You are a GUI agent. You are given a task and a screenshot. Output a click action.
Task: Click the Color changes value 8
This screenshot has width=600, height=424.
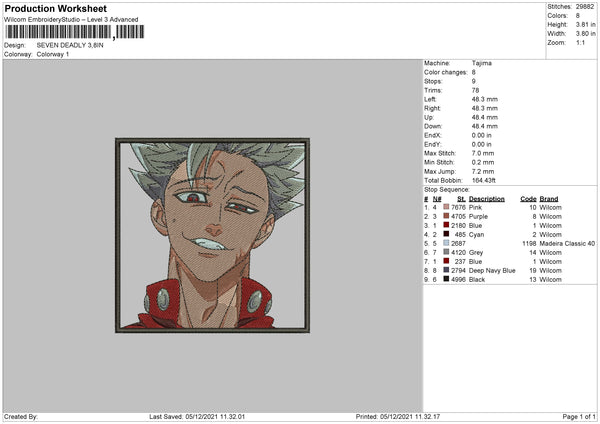[474, 72]
